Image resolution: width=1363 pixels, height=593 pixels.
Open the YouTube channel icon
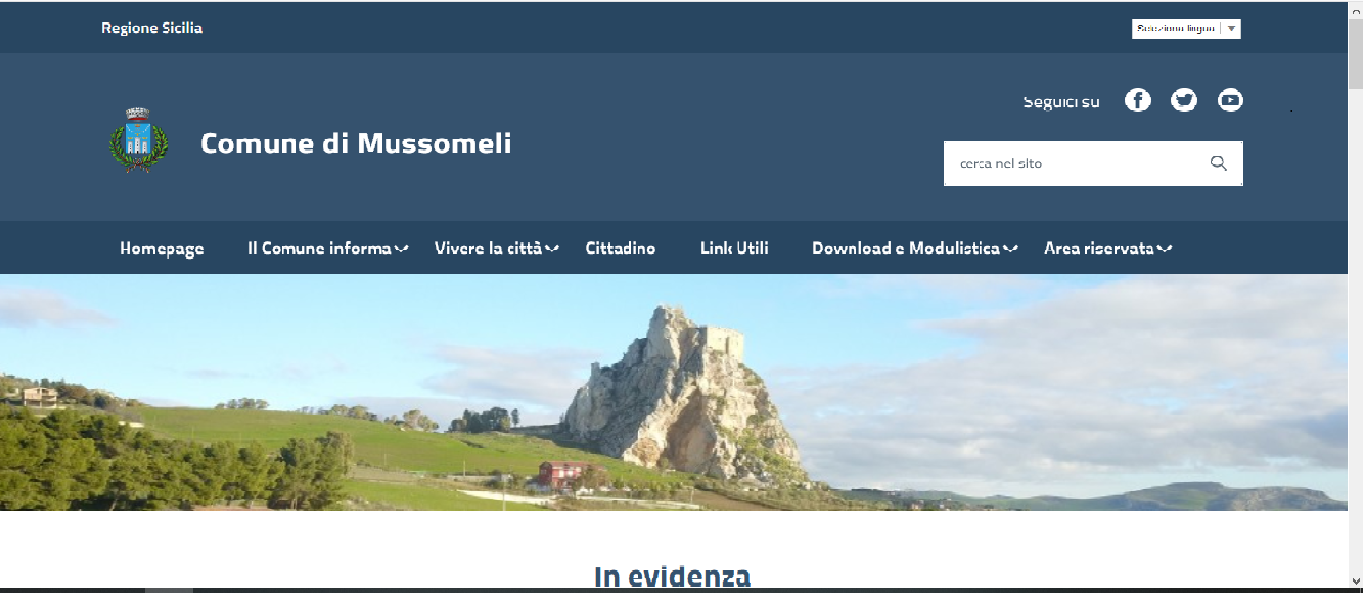pos(1230,100)
